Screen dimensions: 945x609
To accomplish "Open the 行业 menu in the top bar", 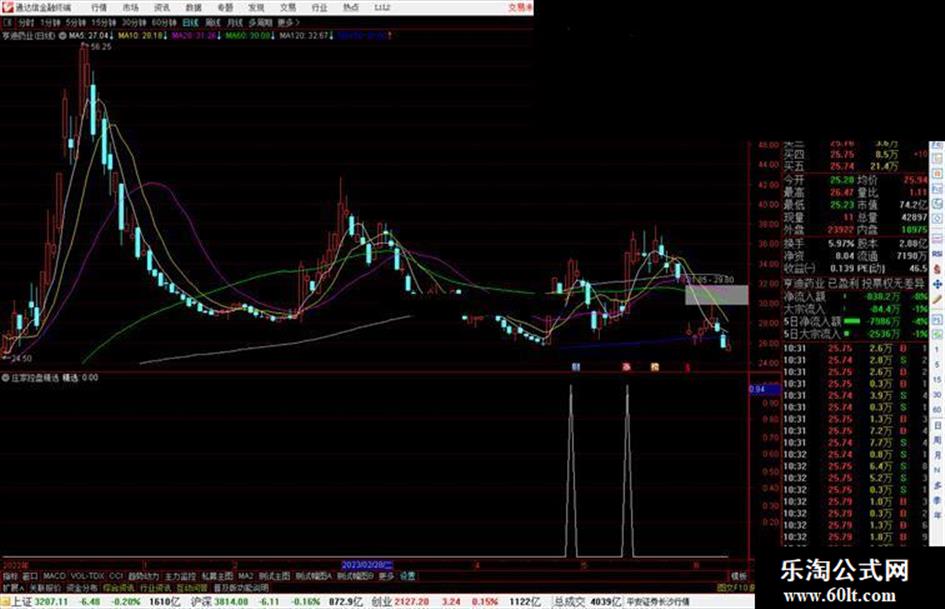I will pyautogui.click(x=319, y=8).
